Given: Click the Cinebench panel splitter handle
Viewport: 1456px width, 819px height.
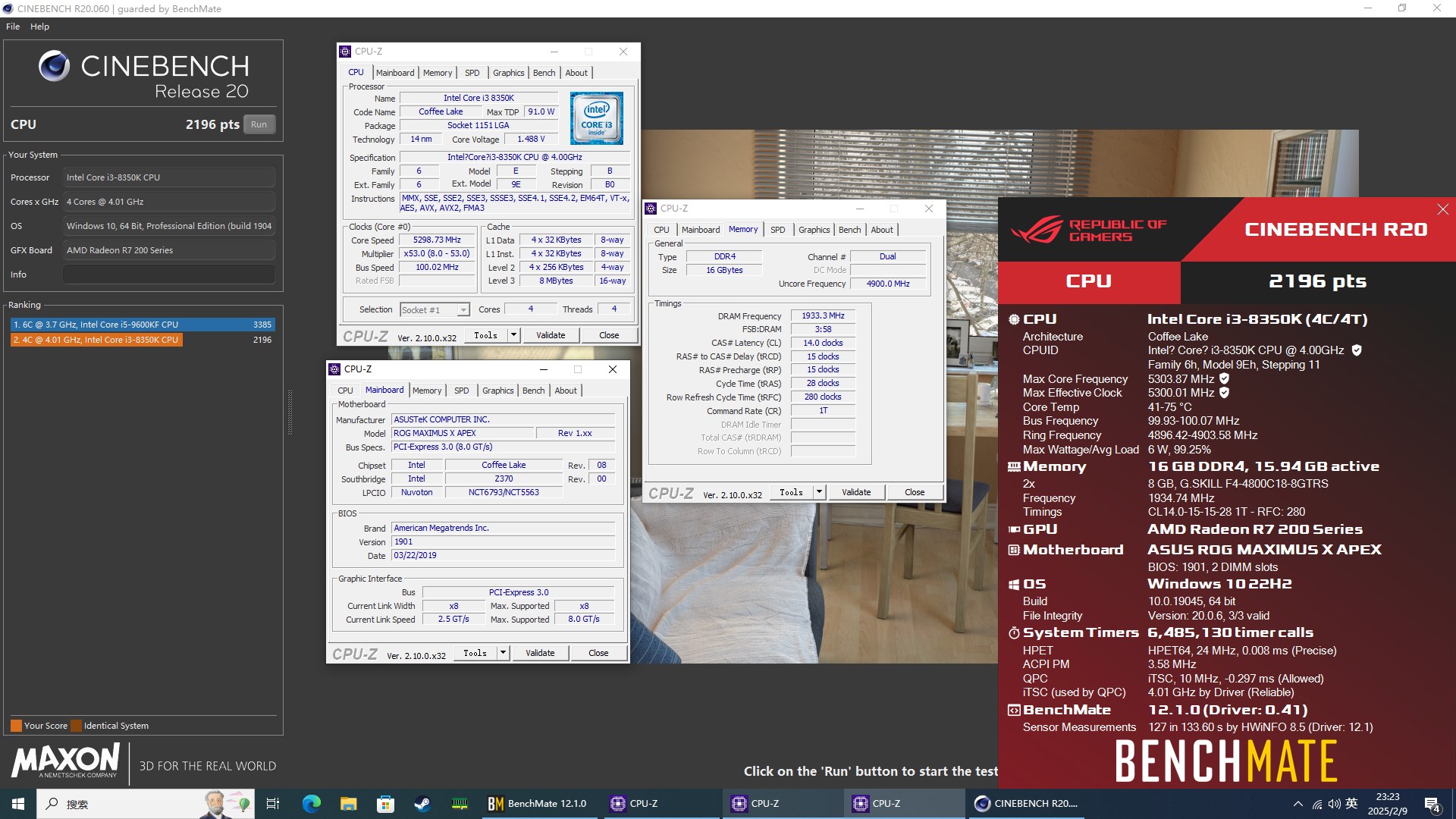Looking at the screenshot, I should tap(290, 412).
